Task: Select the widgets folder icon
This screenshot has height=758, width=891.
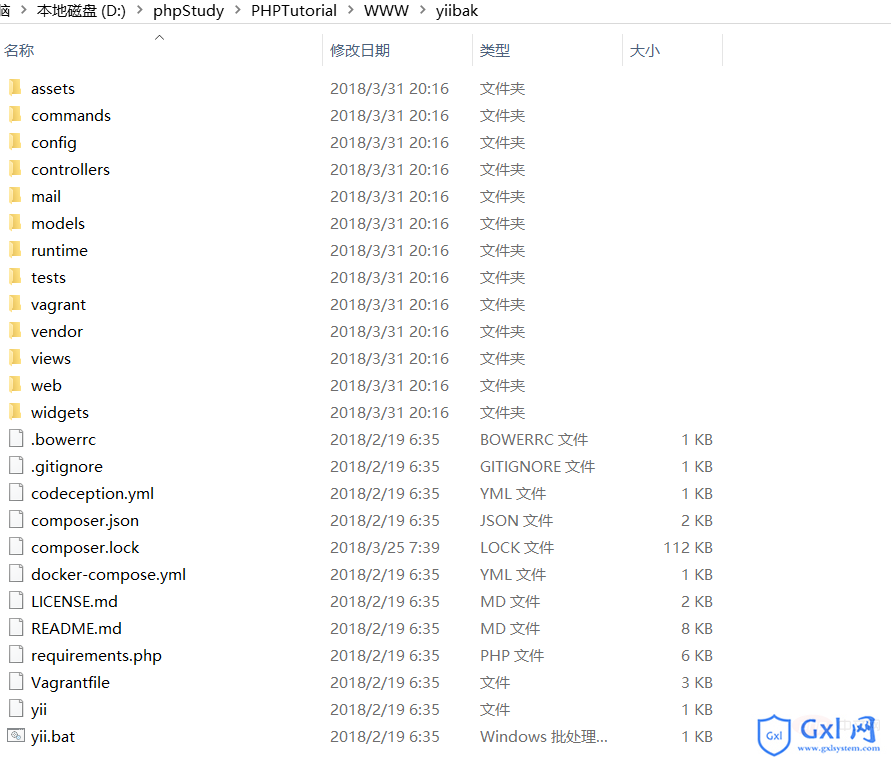Action: coord(15,412)
